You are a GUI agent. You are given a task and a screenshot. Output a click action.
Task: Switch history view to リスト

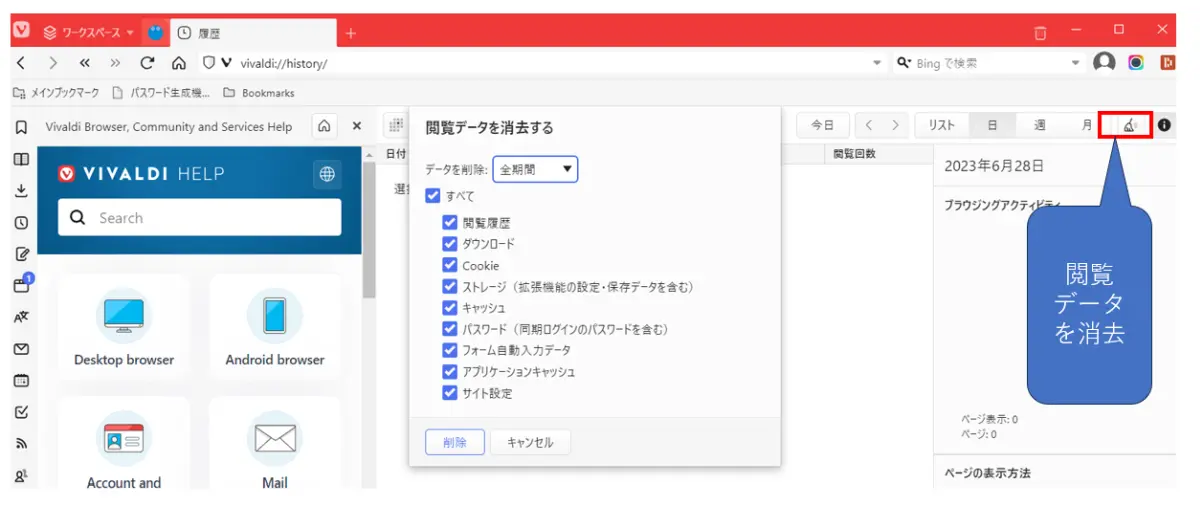coord(941,125)
